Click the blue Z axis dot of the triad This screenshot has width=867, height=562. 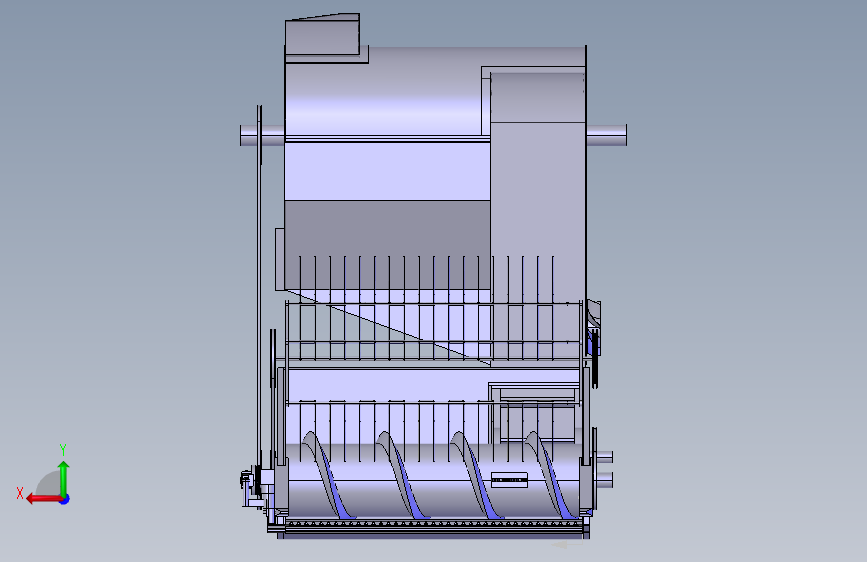tap(65, 499)
